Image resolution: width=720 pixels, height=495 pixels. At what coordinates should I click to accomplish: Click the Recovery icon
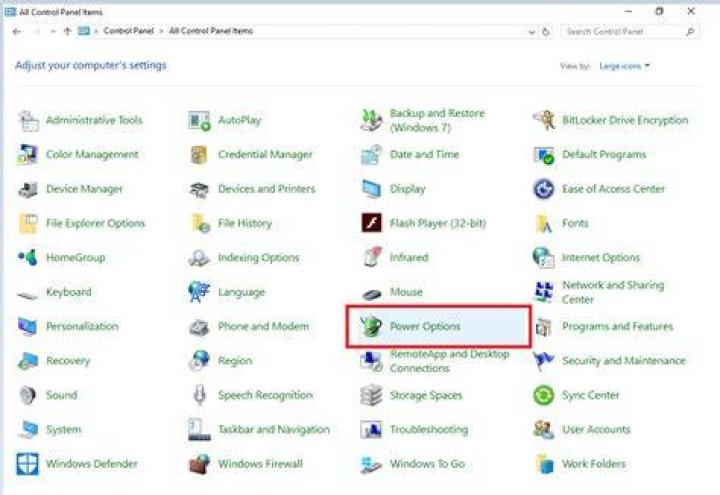[28, 361]
